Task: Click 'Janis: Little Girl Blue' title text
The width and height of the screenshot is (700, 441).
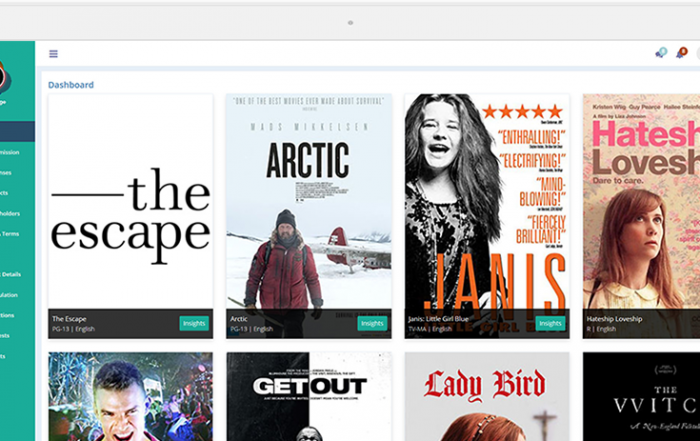Action: [438, 319]
